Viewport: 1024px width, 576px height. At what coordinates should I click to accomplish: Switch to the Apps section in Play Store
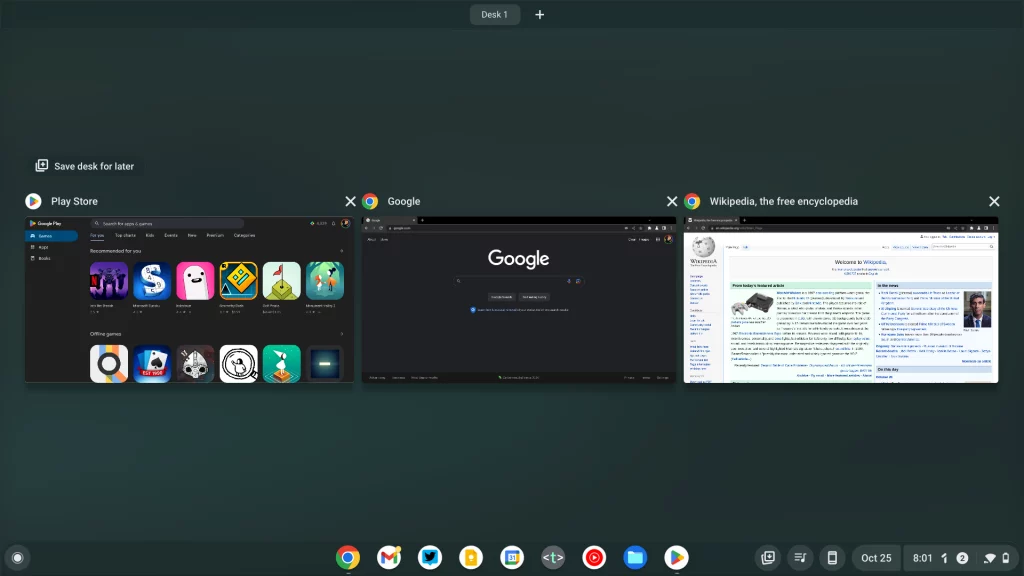(x=44, y=246)
